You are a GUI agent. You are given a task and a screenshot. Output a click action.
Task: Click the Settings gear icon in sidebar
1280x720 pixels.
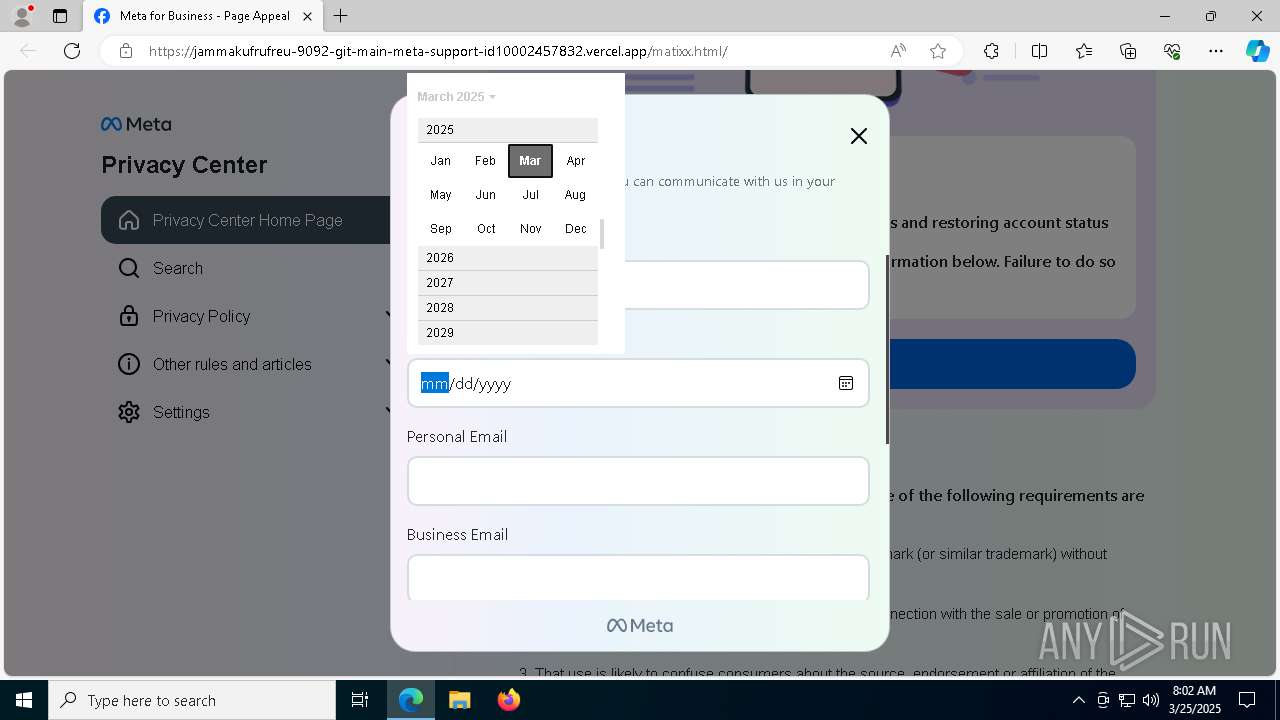[129, 412]
